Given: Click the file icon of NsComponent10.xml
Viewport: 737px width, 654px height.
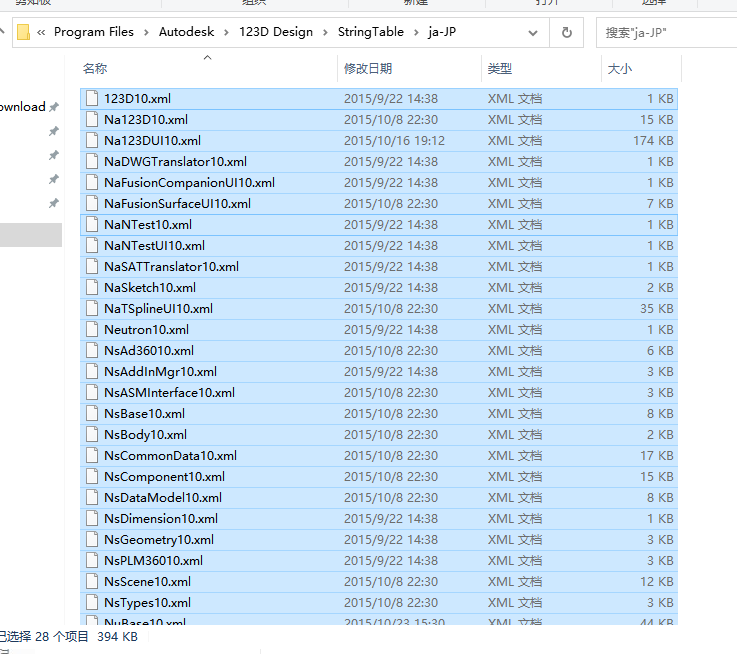Looking at the screenshot, I should 92,477.
